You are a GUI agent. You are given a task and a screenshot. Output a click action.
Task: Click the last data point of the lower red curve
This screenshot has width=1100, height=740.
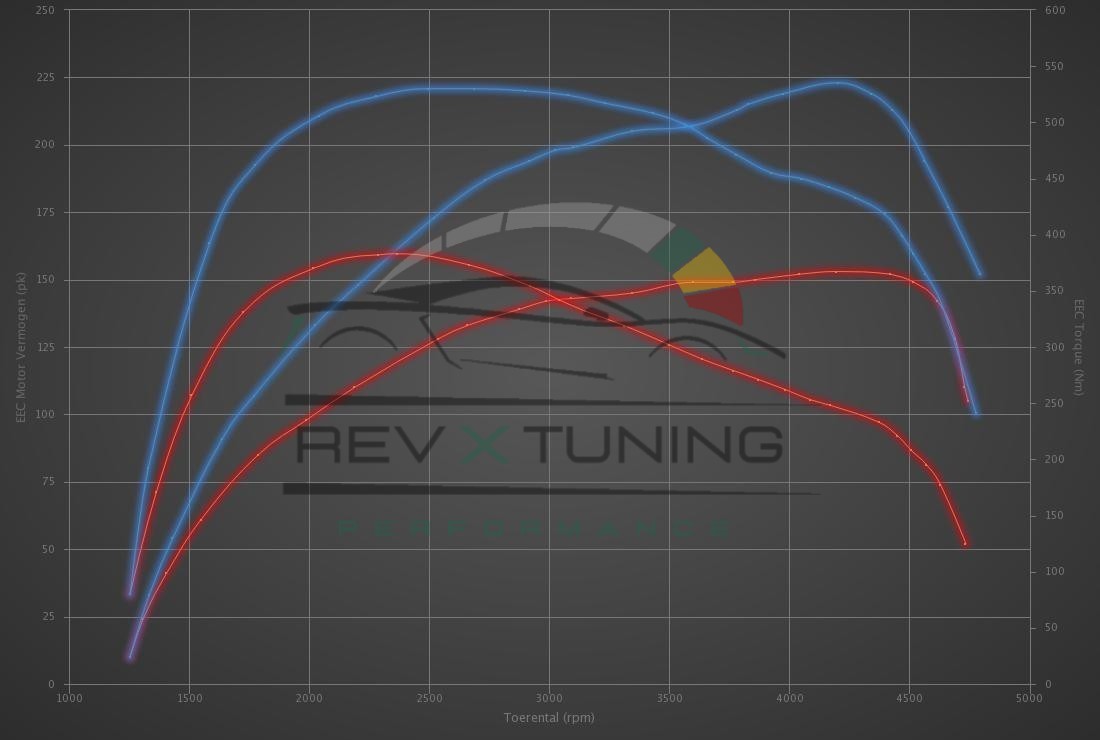coord(965,544)
